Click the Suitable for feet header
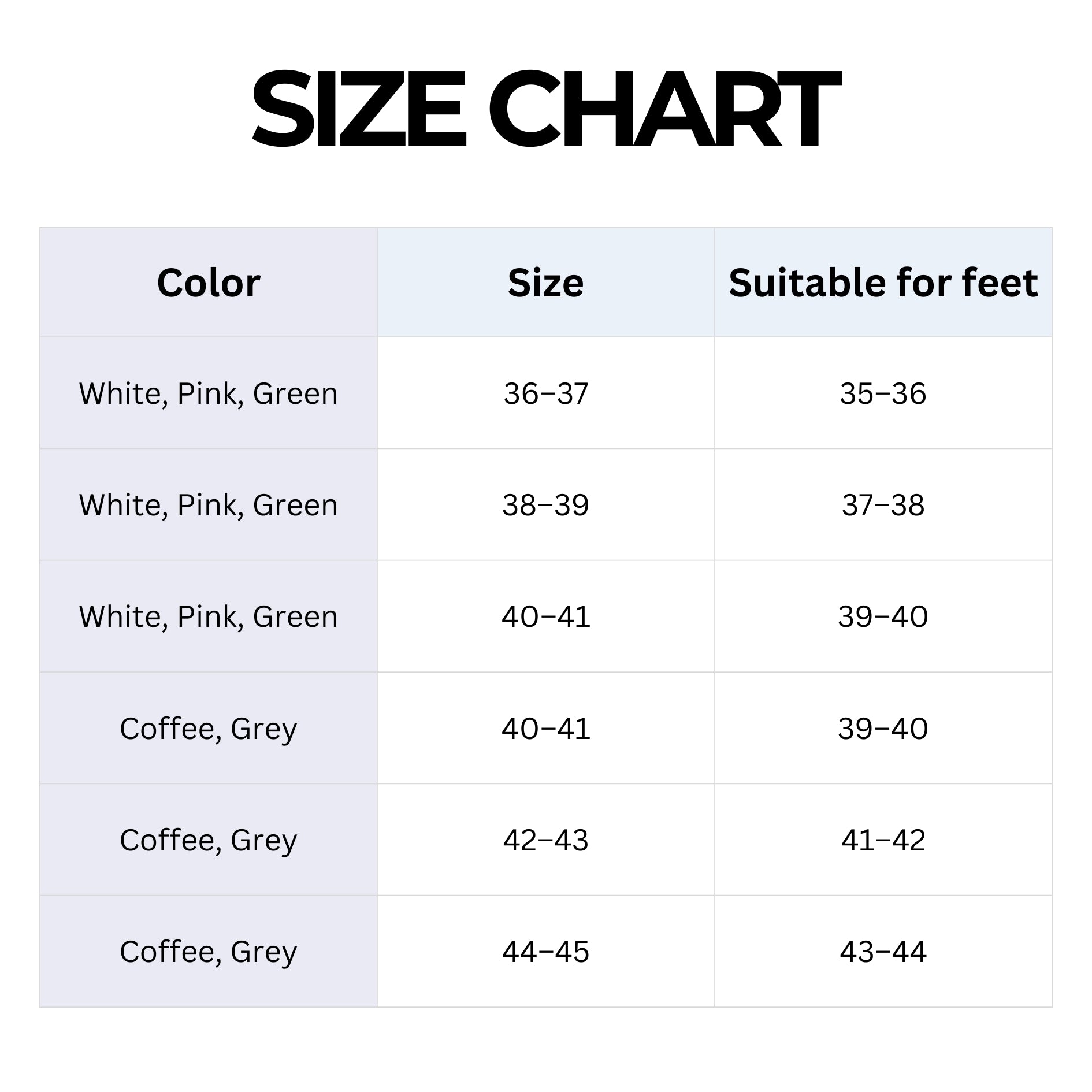This screenshot has height=1092, width=1092. click(x=883, y=283)
